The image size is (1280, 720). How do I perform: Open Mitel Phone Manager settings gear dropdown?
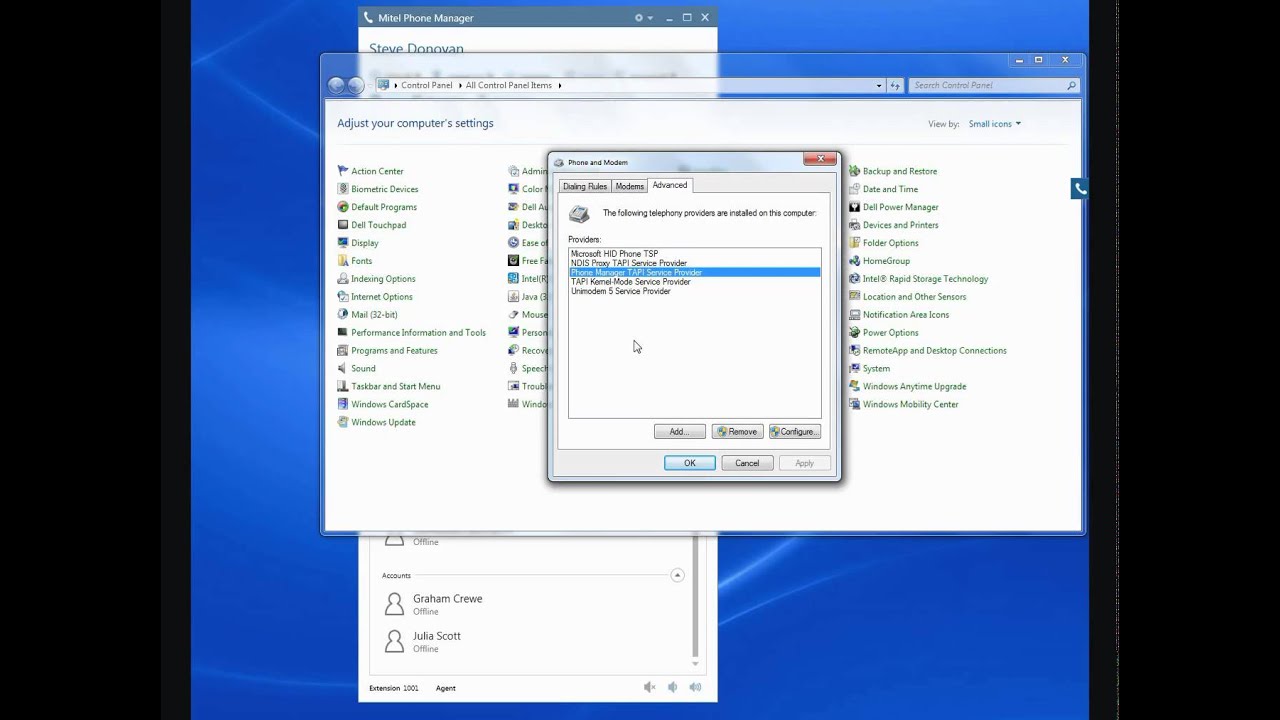(x=643, y=18)
